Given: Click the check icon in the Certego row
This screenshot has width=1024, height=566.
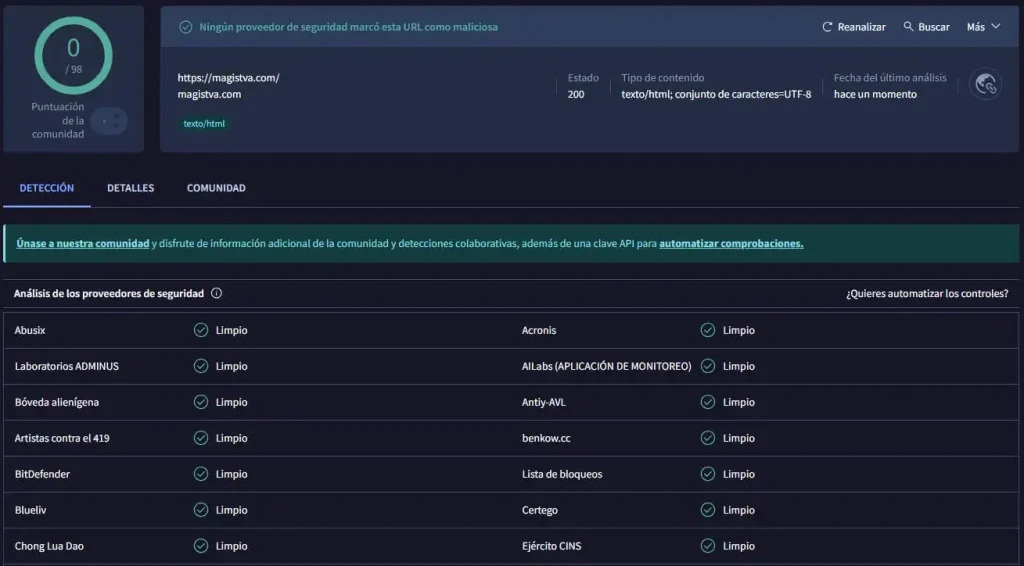Looking at the screenshot, I should click(x=708, y=510).
